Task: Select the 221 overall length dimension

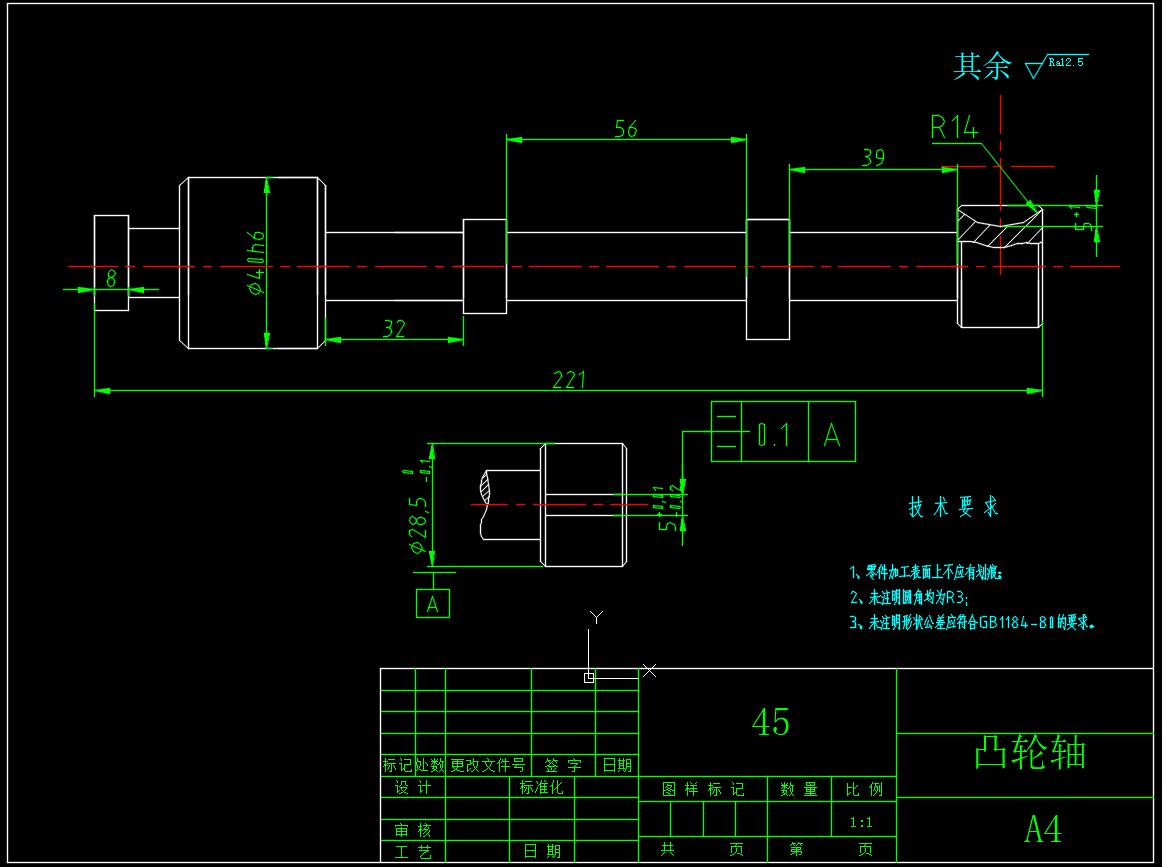Action: 569,380
